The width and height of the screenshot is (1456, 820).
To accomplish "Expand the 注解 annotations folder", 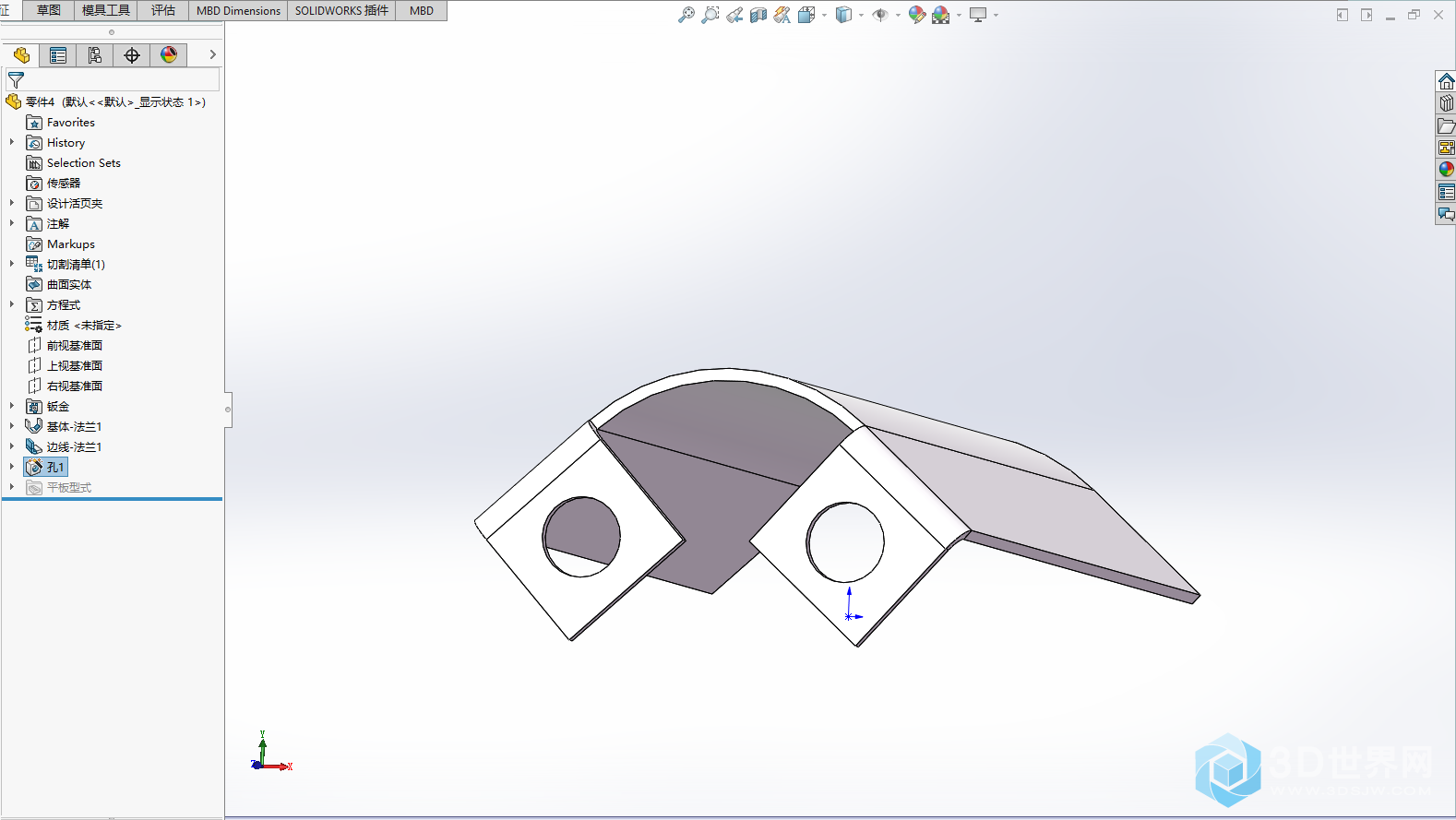I will [12, 223].
